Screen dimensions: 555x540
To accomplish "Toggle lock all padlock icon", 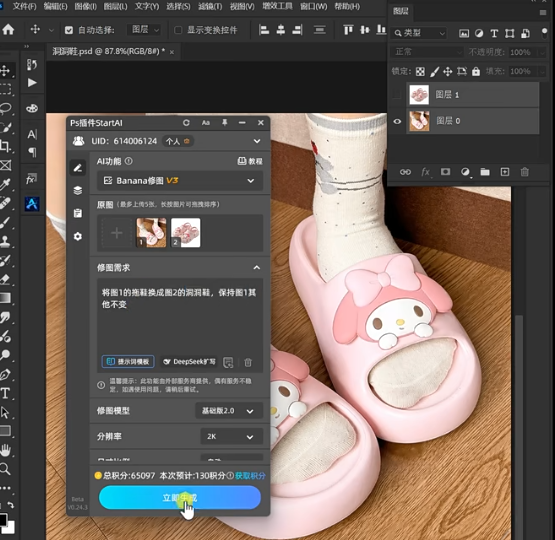I will point(476,71).
